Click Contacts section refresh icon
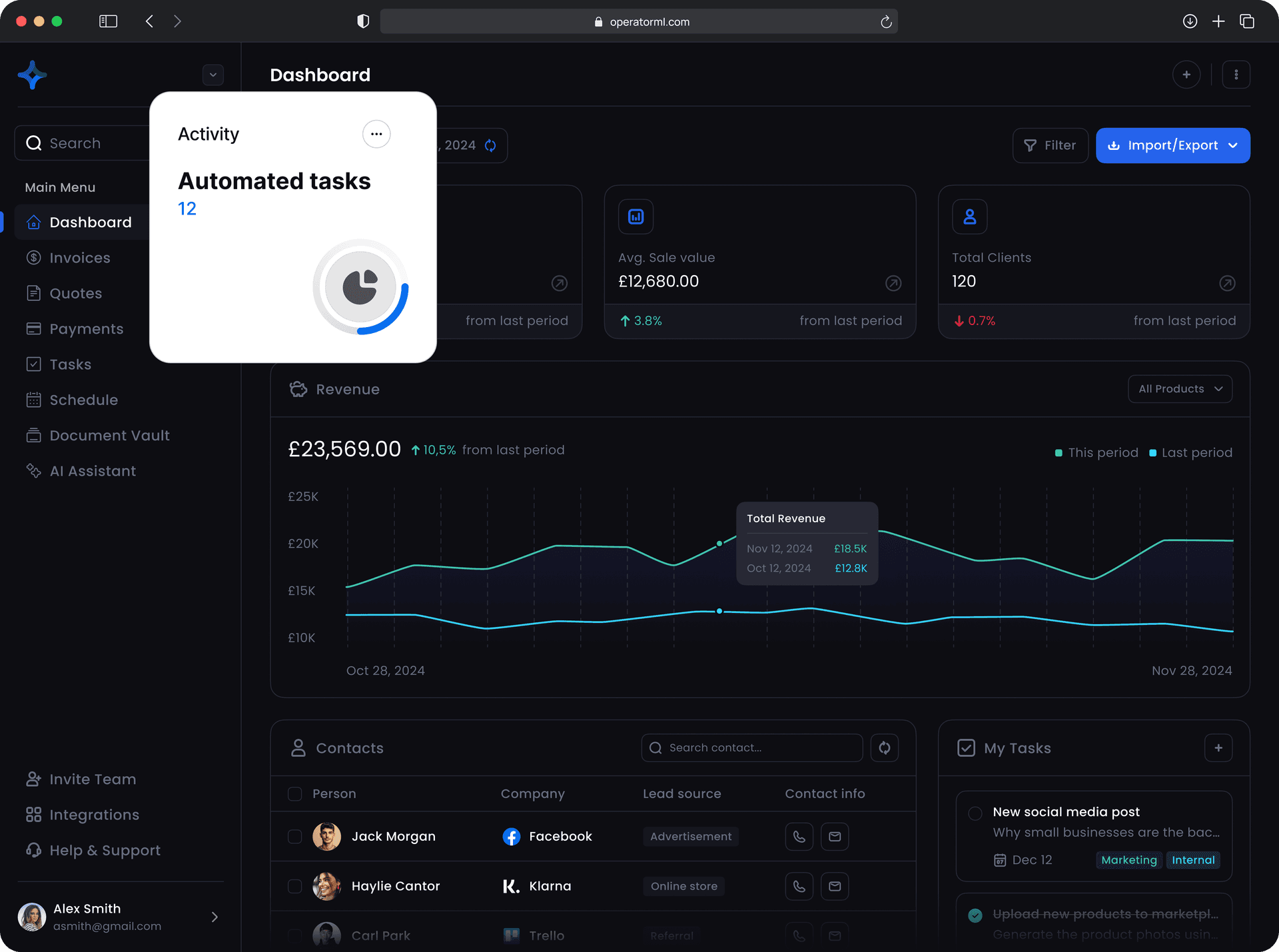 click(884, 748)
